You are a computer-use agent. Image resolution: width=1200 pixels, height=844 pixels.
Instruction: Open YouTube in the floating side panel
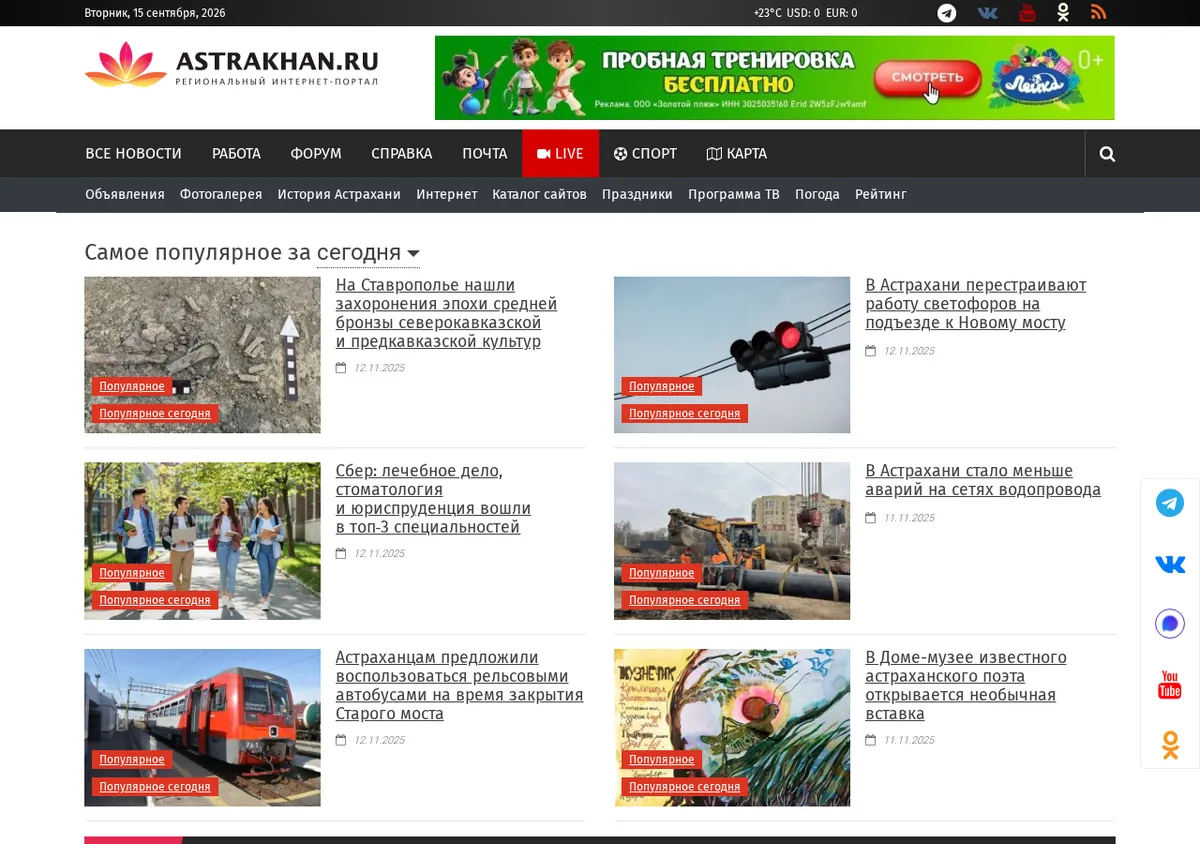coord(1169,685)
